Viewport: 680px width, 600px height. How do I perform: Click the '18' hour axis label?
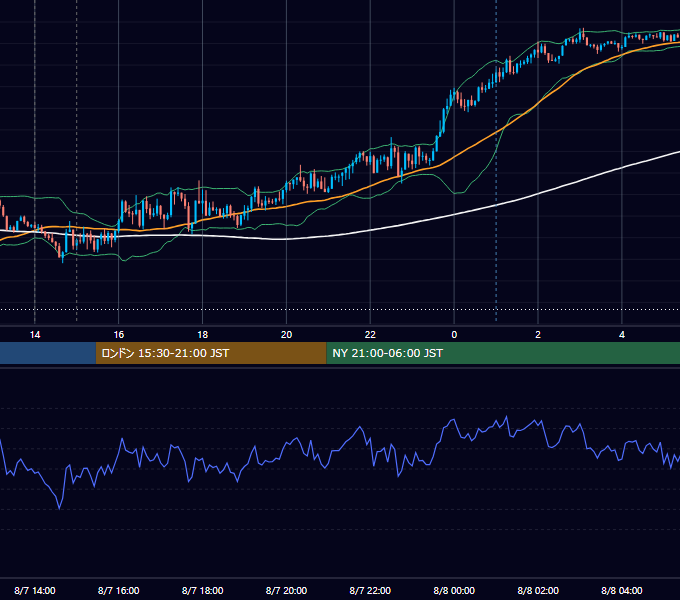[x=203, y=335]
